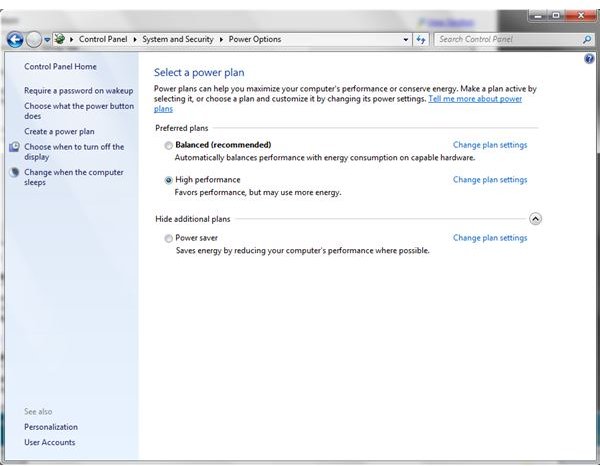The image size is (600, 466).
Task: Expand the arrow after System and Security
Action: 221,39
